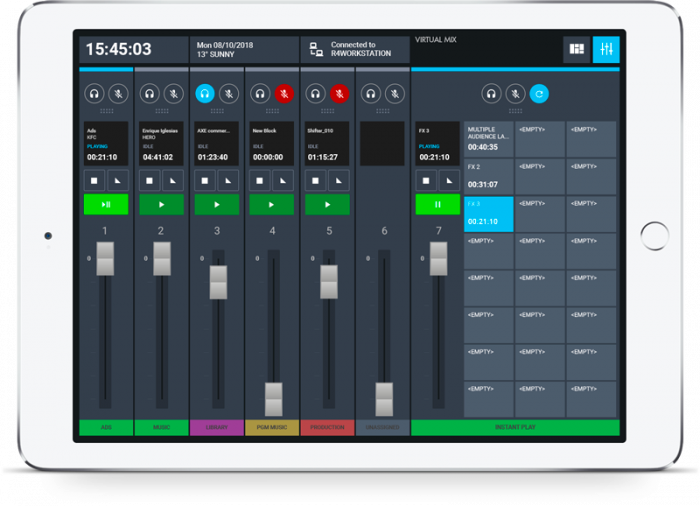
Task: Enable headphone monitoring on channel 5
Action: pos(316,94)
